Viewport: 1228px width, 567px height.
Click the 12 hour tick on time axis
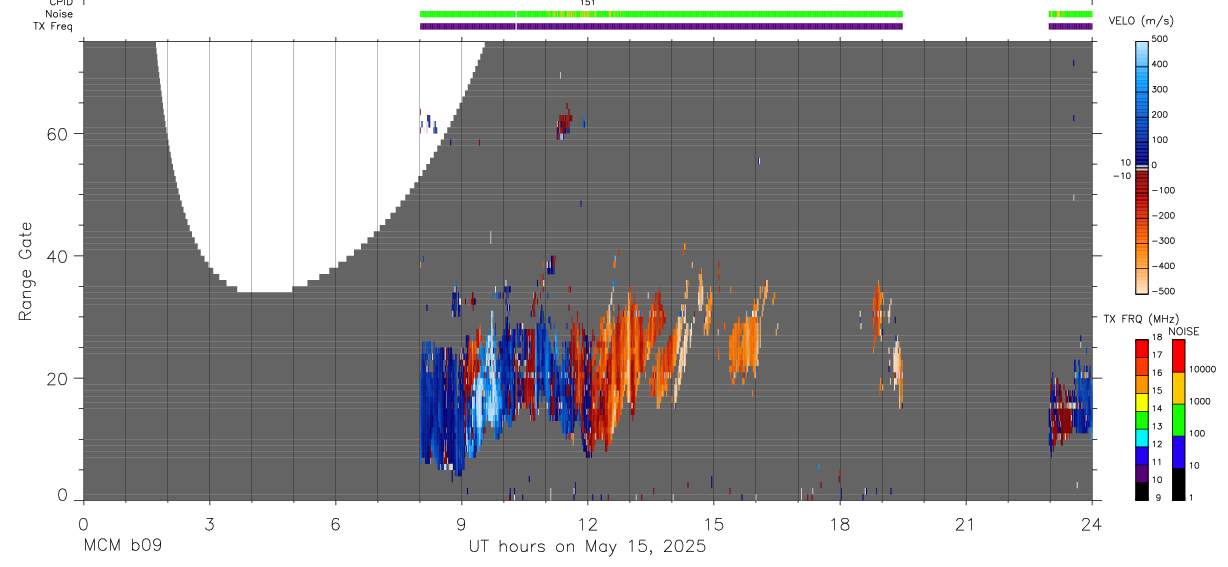587,523
